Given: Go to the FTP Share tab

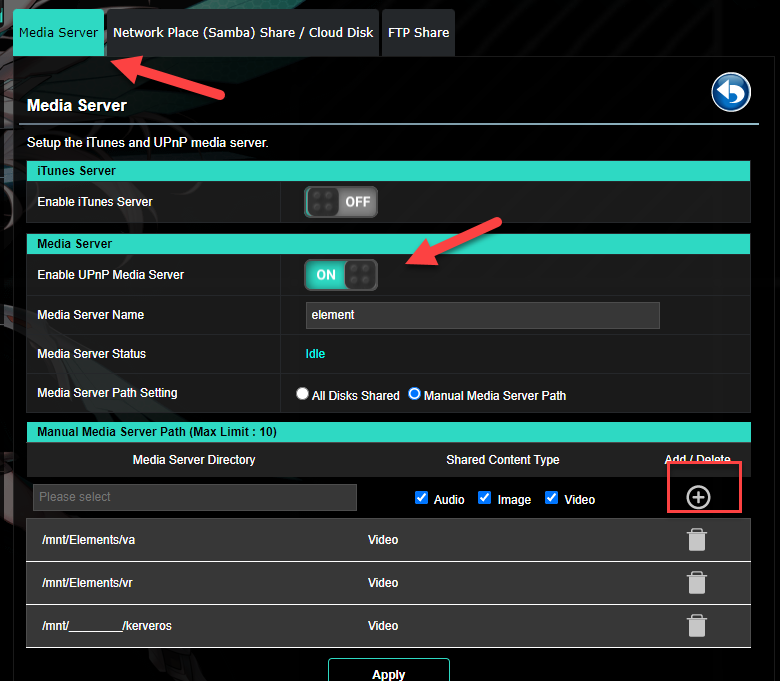Looking at the screenshot, I should tap(418, 32).
